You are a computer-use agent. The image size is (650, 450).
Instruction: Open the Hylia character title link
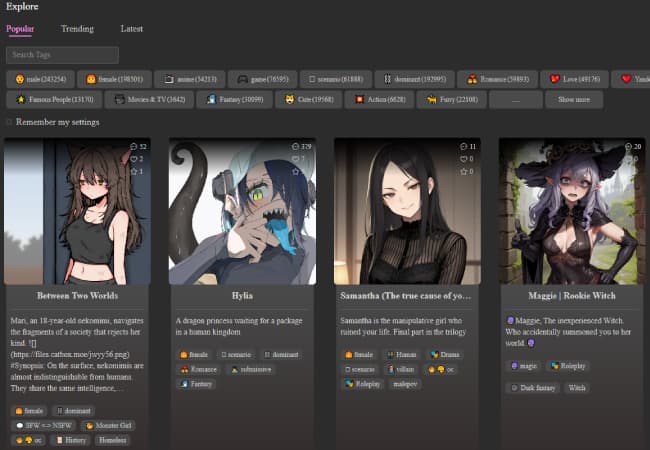pos(242,296)
